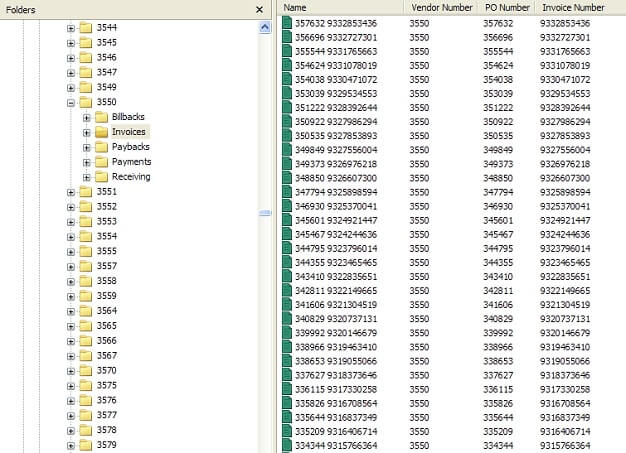The height and width of the screenshot is (453, 626).
Task: Click folder icon for 3570
Action: point(86,370)
